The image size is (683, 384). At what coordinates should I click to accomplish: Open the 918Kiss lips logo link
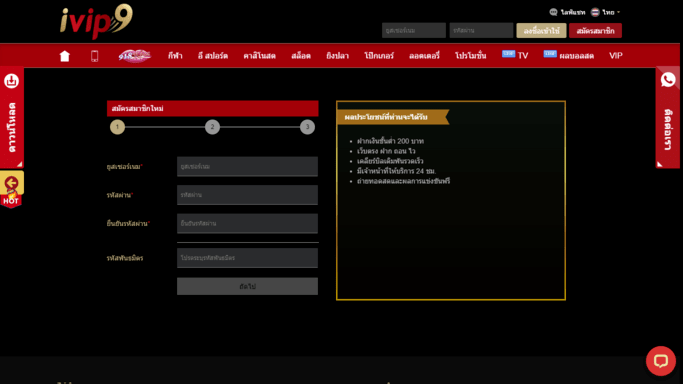135,56
